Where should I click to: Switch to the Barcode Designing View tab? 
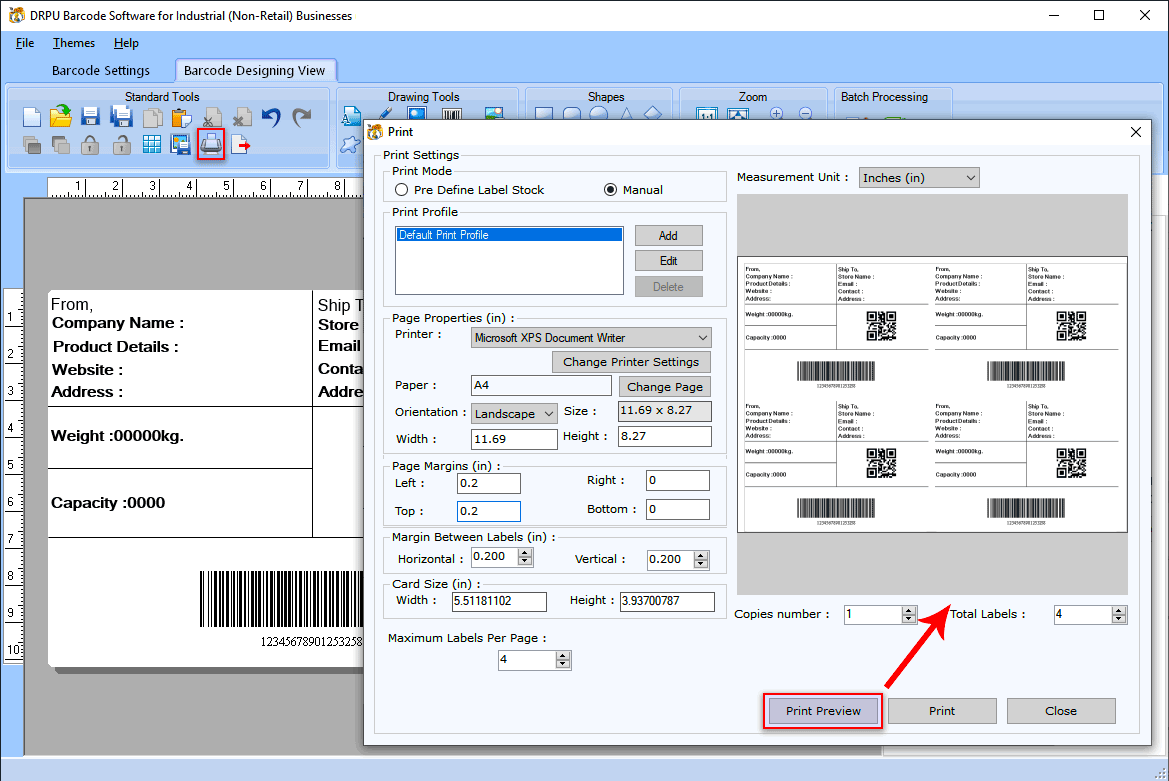(254, 71)
